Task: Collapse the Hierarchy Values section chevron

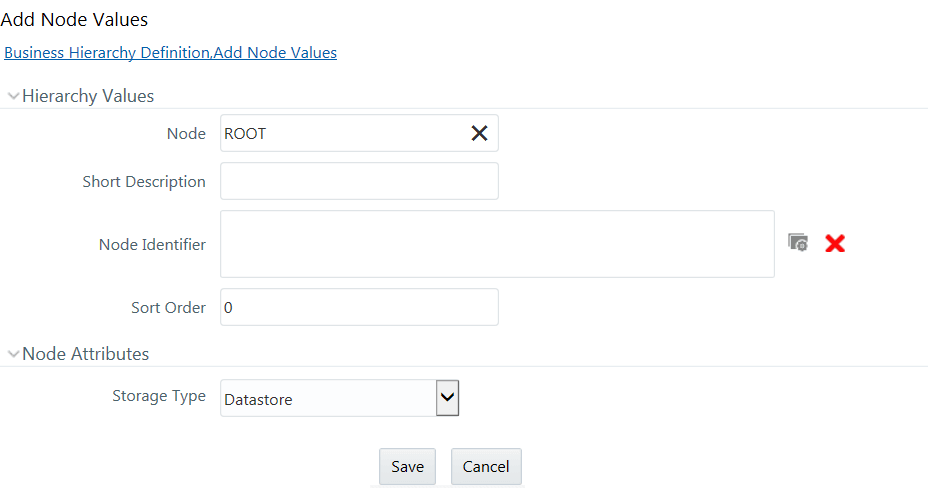Action: pos(13,96)
